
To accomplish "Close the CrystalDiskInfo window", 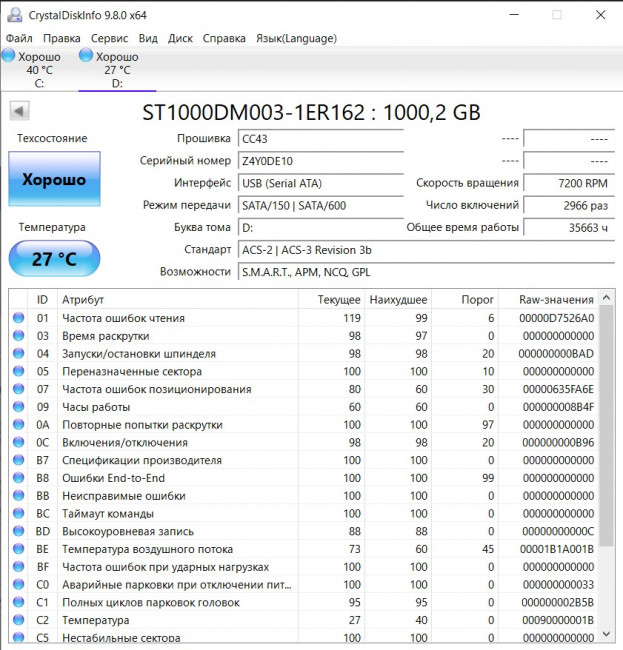I will (x=601, y=15).
